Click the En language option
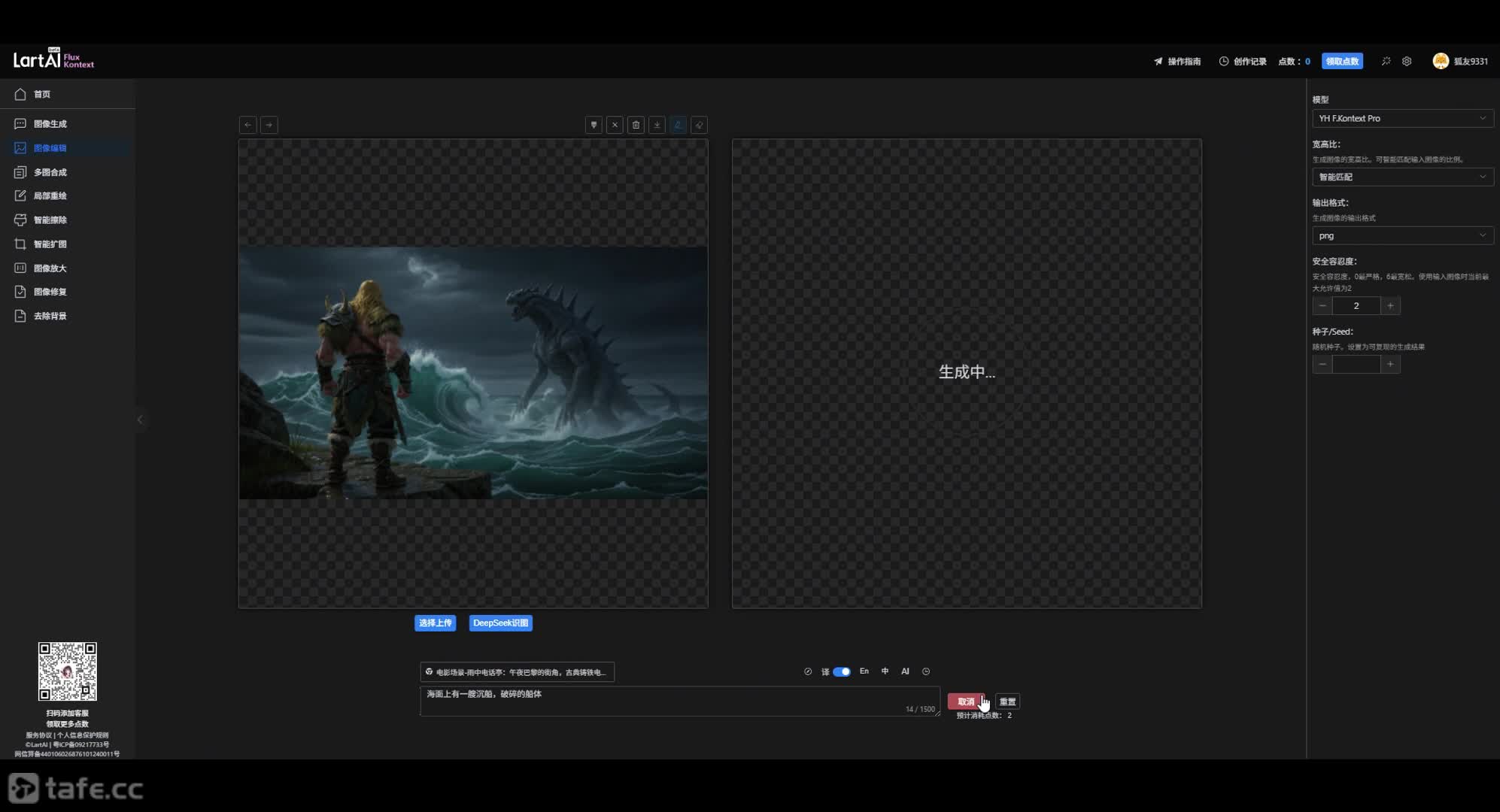 point(864,671)
